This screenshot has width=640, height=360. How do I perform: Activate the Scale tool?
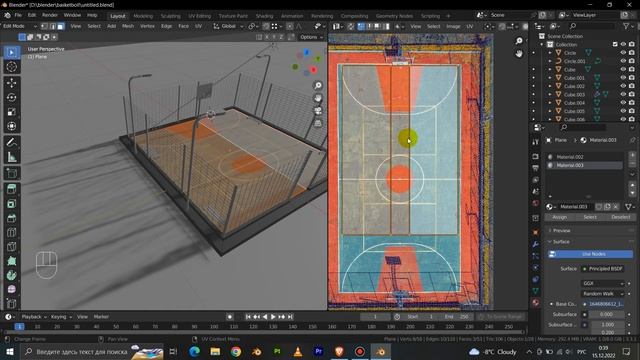11,112
